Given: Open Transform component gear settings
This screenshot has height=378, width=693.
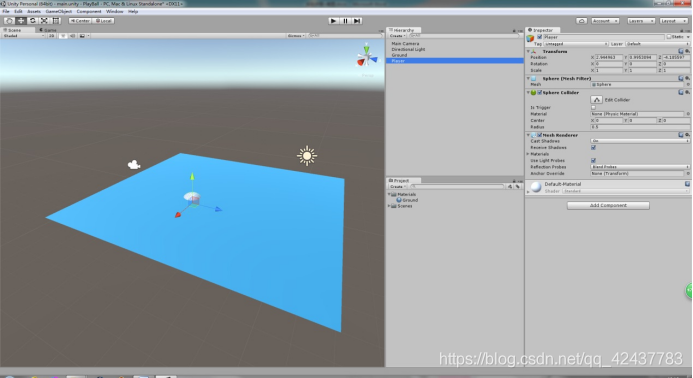Looking at the screenshot, I should pyautogui.click(x=687, y=51).
